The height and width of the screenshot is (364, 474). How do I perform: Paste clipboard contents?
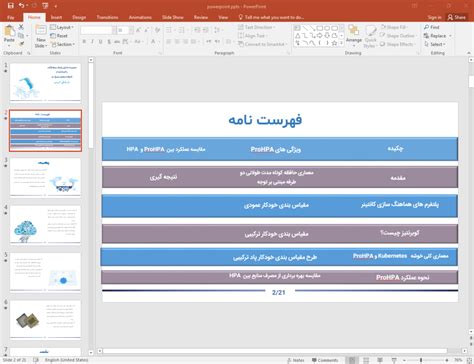(9, 36)
